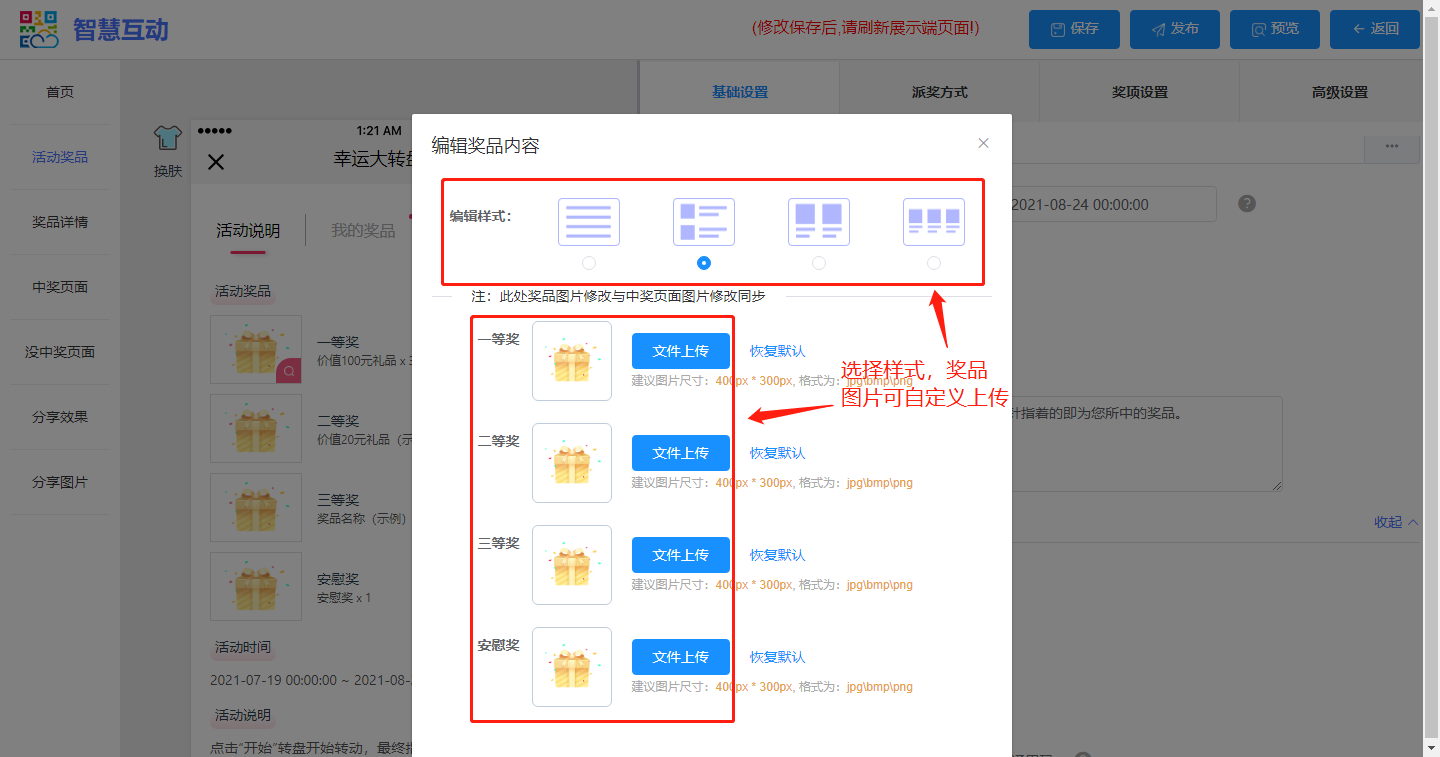Switch to the 奖项设置 tab
1440x757 pixels.
1139,92
